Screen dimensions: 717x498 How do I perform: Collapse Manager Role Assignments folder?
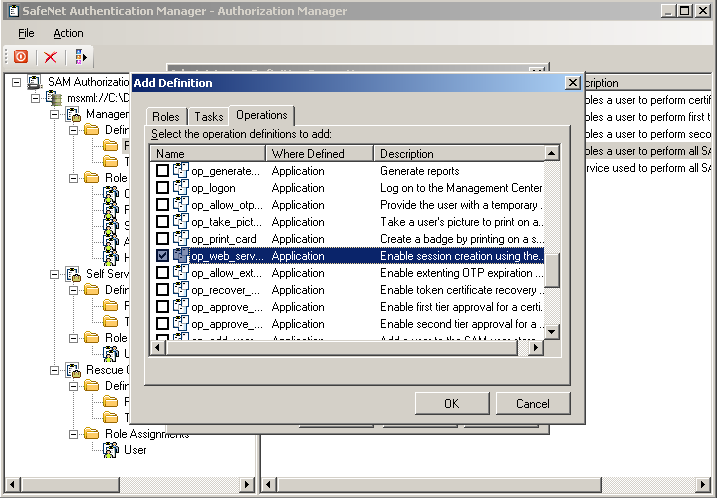[73, 178]
